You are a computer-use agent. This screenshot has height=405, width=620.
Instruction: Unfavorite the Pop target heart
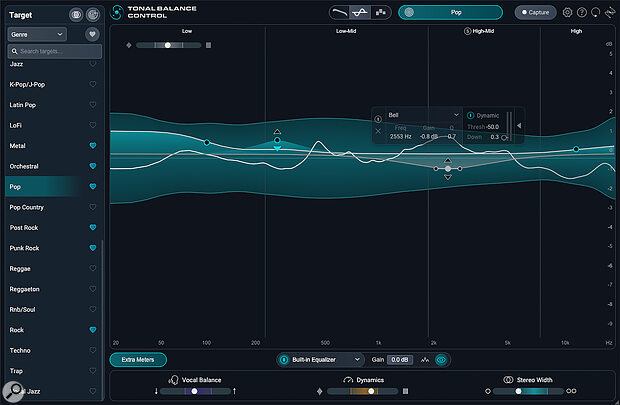pos(93,186)
